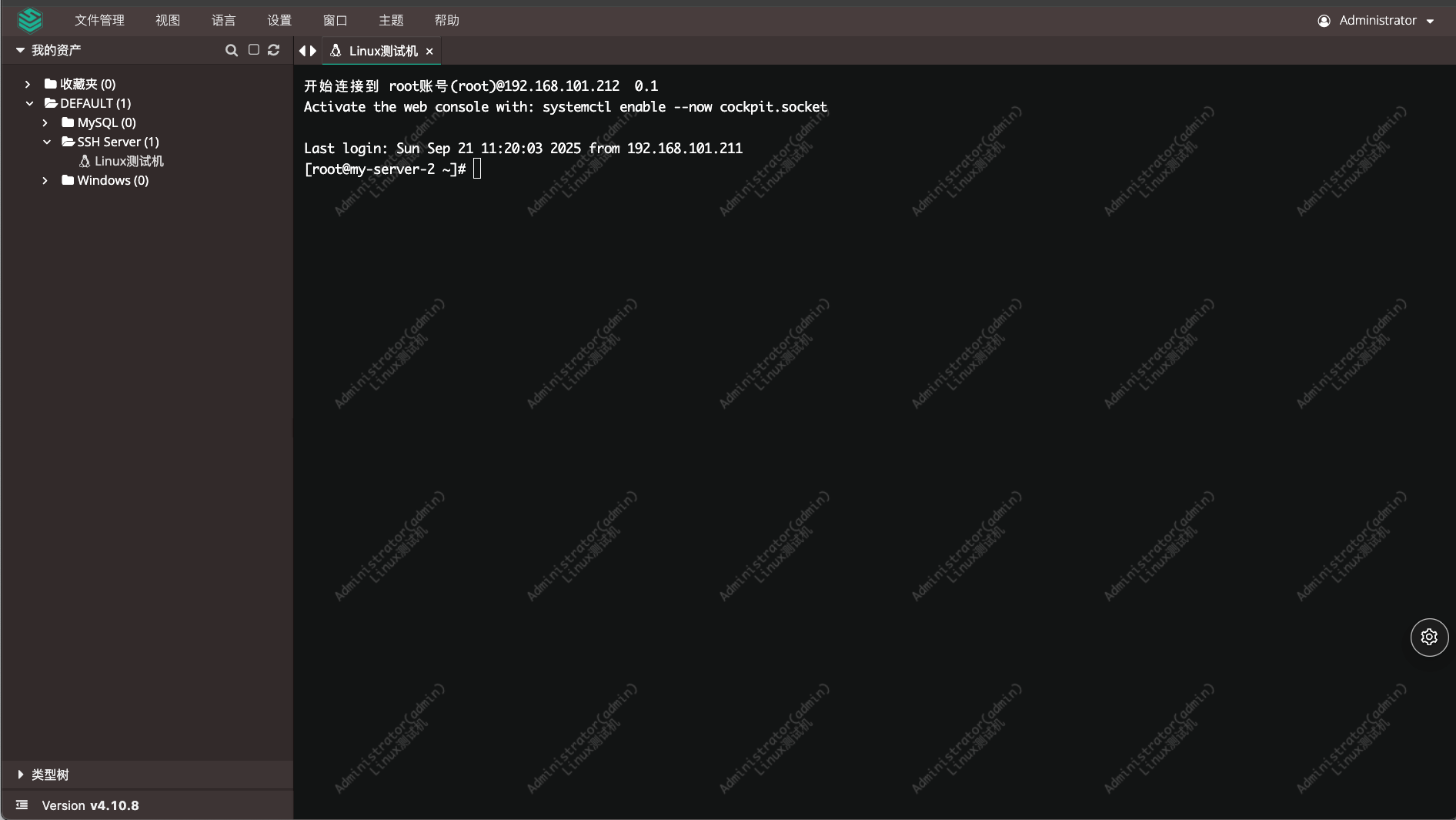The image size is (1456, 820).
Task: Expand the 类型树 section
Action: click(21, 775)
